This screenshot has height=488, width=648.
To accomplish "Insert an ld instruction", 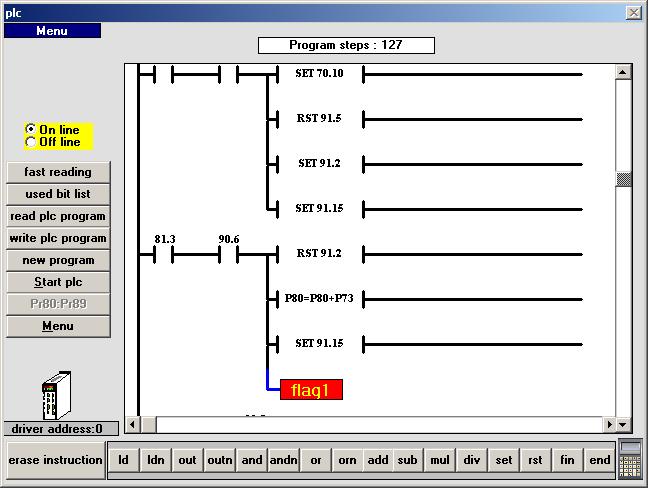I will click(x=124, y=460).
